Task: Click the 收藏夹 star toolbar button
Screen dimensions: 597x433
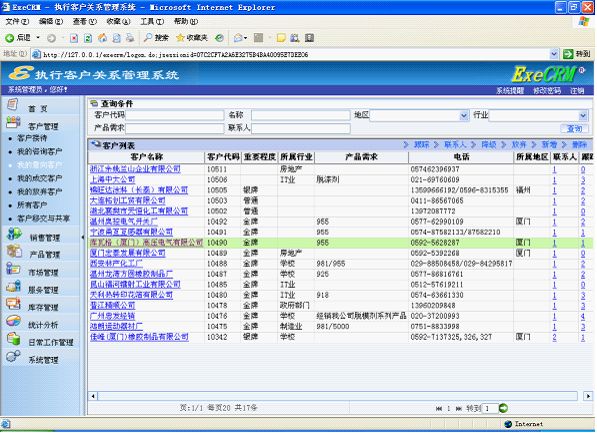Action: [192, 38]
